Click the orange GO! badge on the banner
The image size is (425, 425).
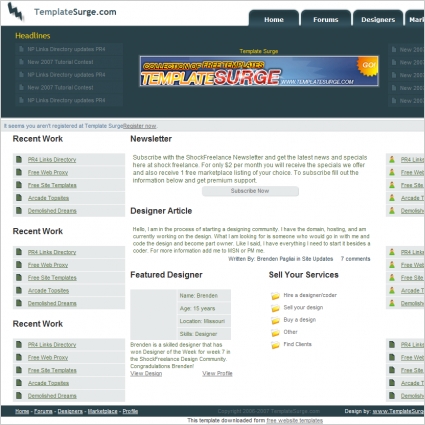pos(368,66)
